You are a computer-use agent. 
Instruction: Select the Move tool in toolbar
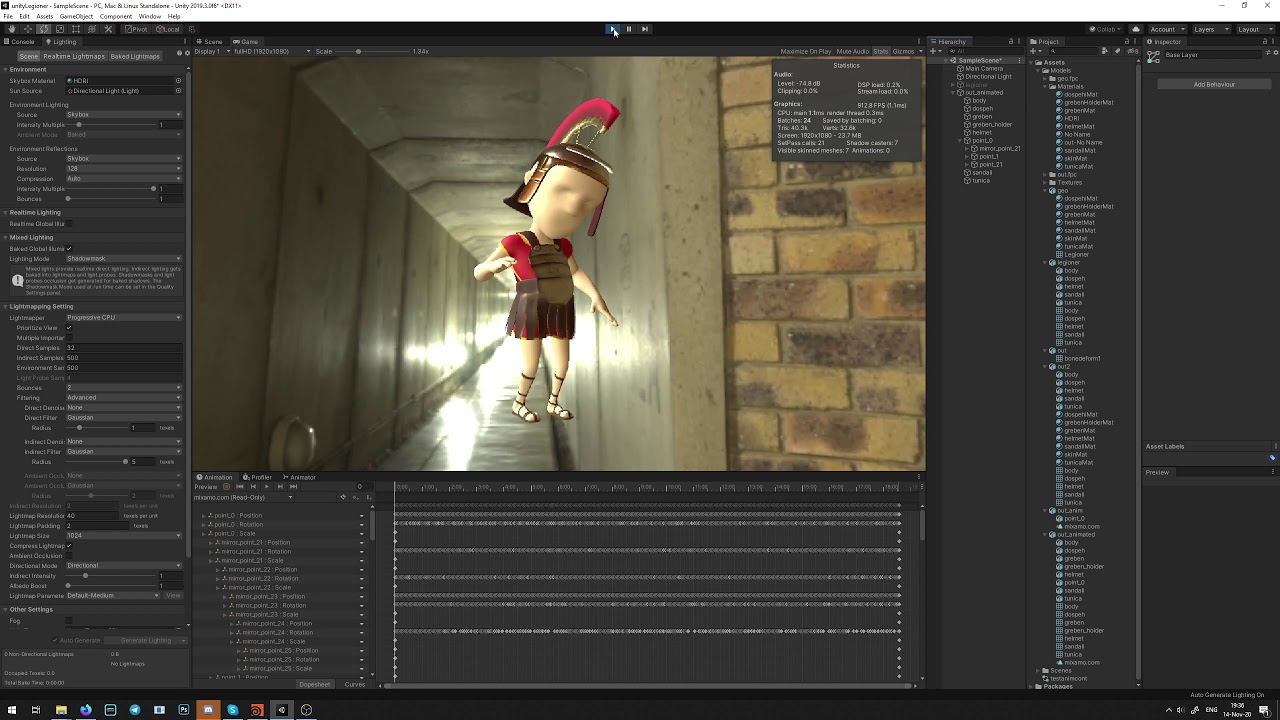(28, 29)
